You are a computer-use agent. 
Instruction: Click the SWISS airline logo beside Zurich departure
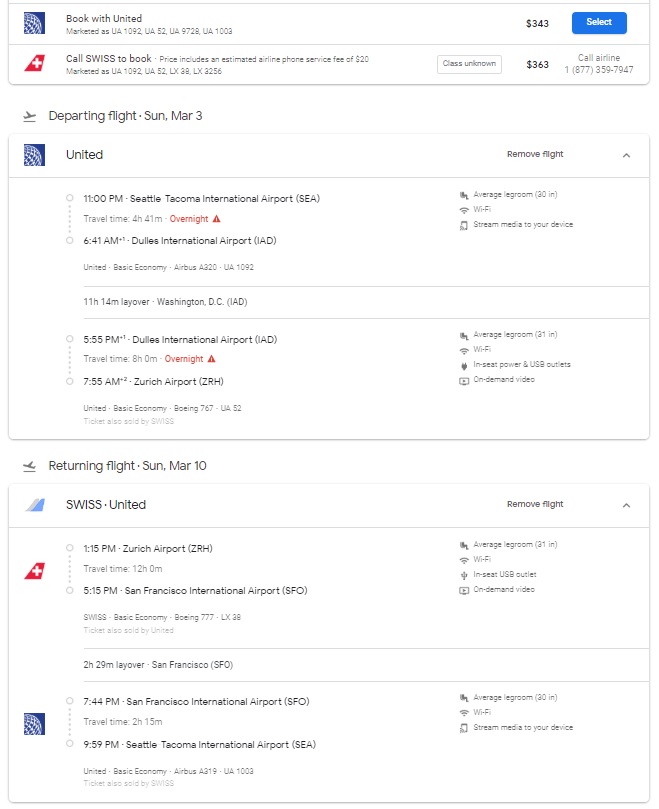(34, 571)
